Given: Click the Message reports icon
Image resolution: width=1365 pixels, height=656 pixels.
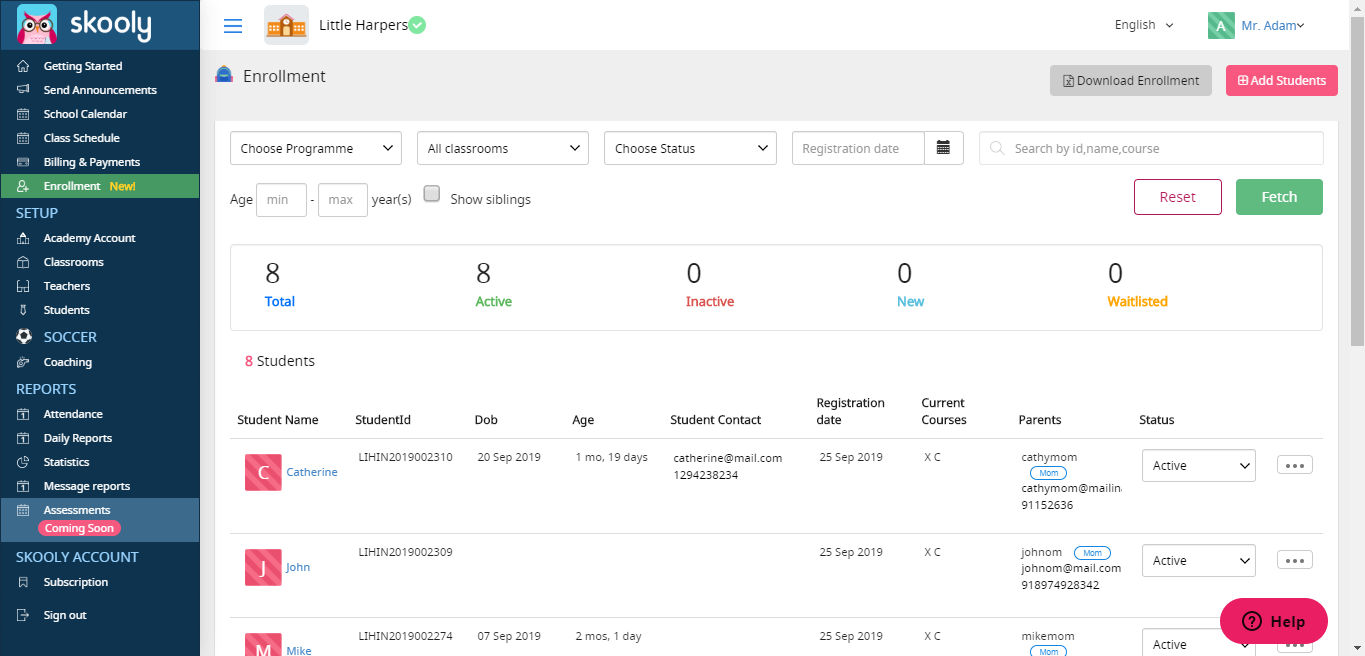Looking at the screenshot, I should pyautogui.click(x=23, y=486).
